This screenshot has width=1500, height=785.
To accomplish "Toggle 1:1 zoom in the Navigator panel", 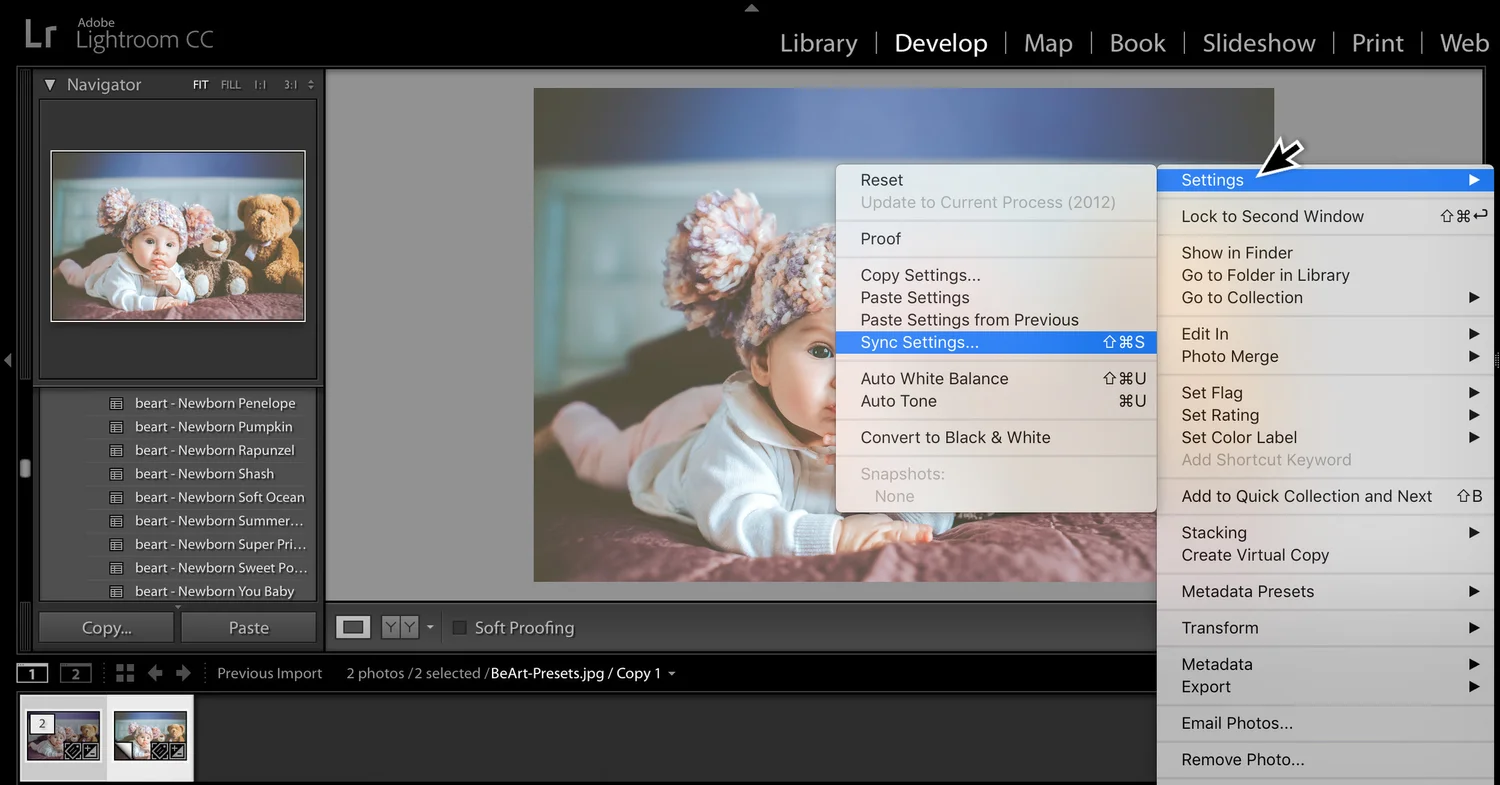I will (x=258, y=84).
